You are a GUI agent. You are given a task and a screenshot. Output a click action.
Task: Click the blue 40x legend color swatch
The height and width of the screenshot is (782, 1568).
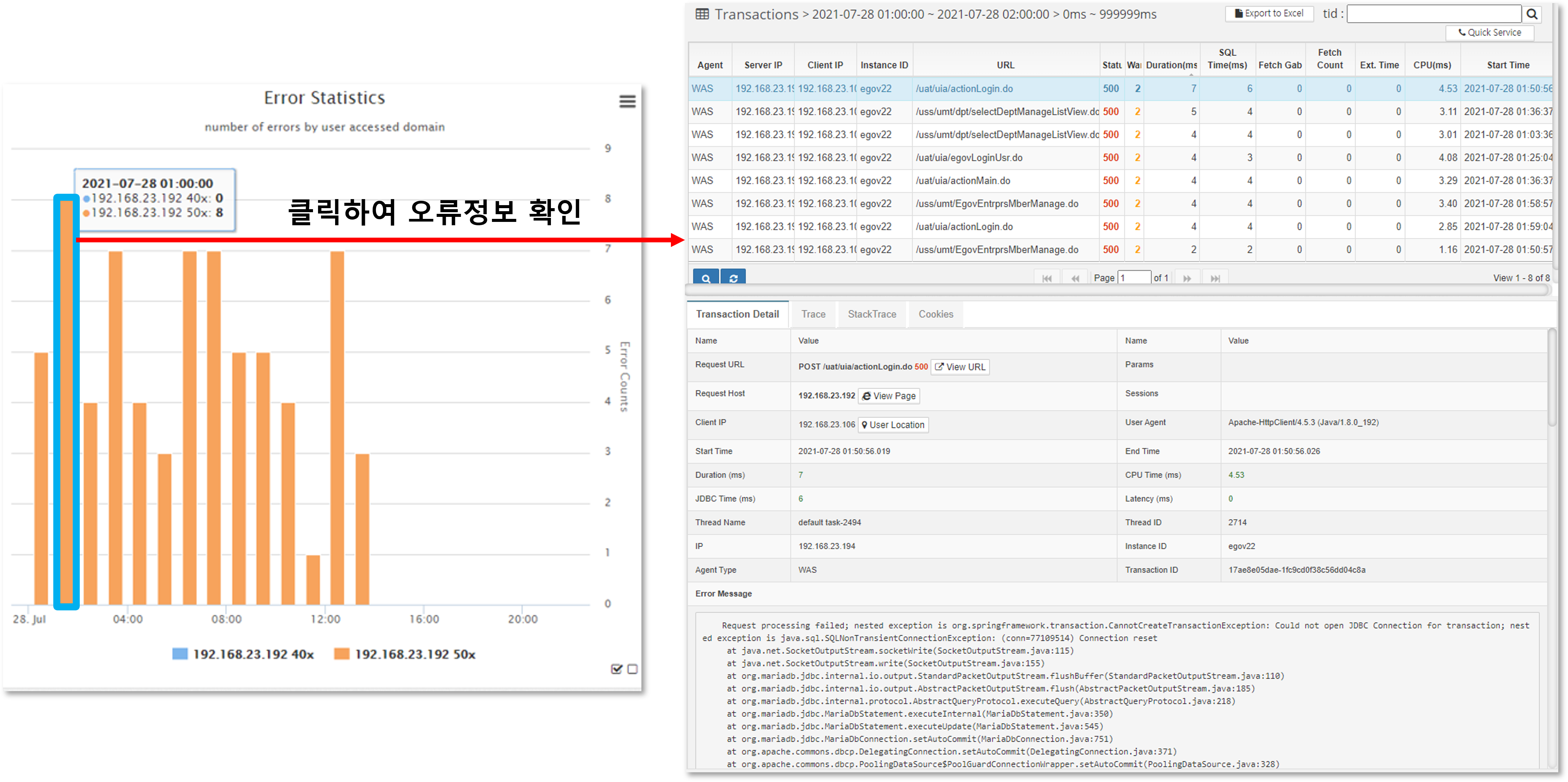180,654
